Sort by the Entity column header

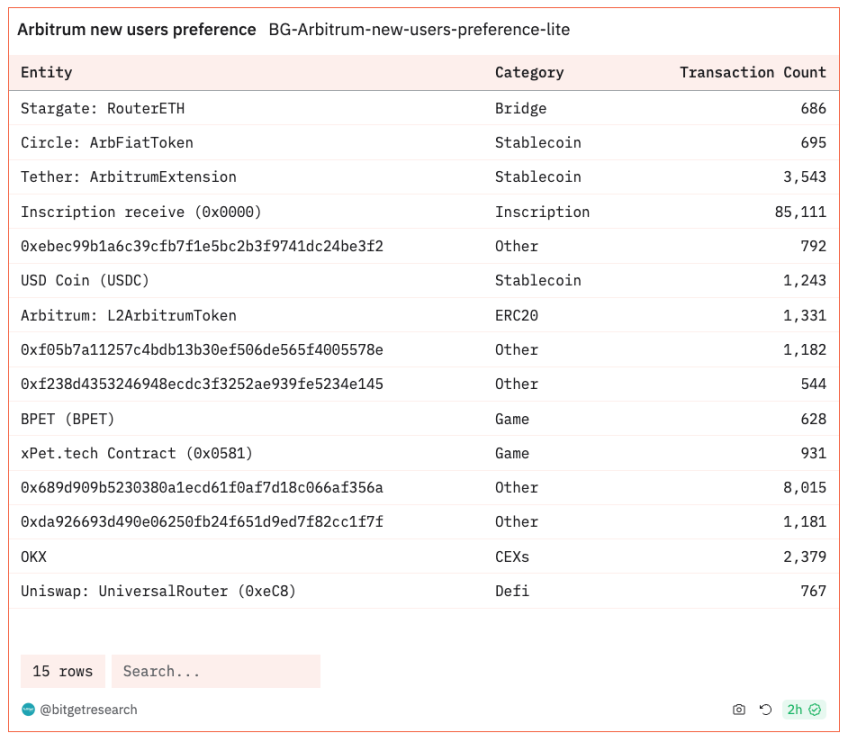(x=47, y=72)
